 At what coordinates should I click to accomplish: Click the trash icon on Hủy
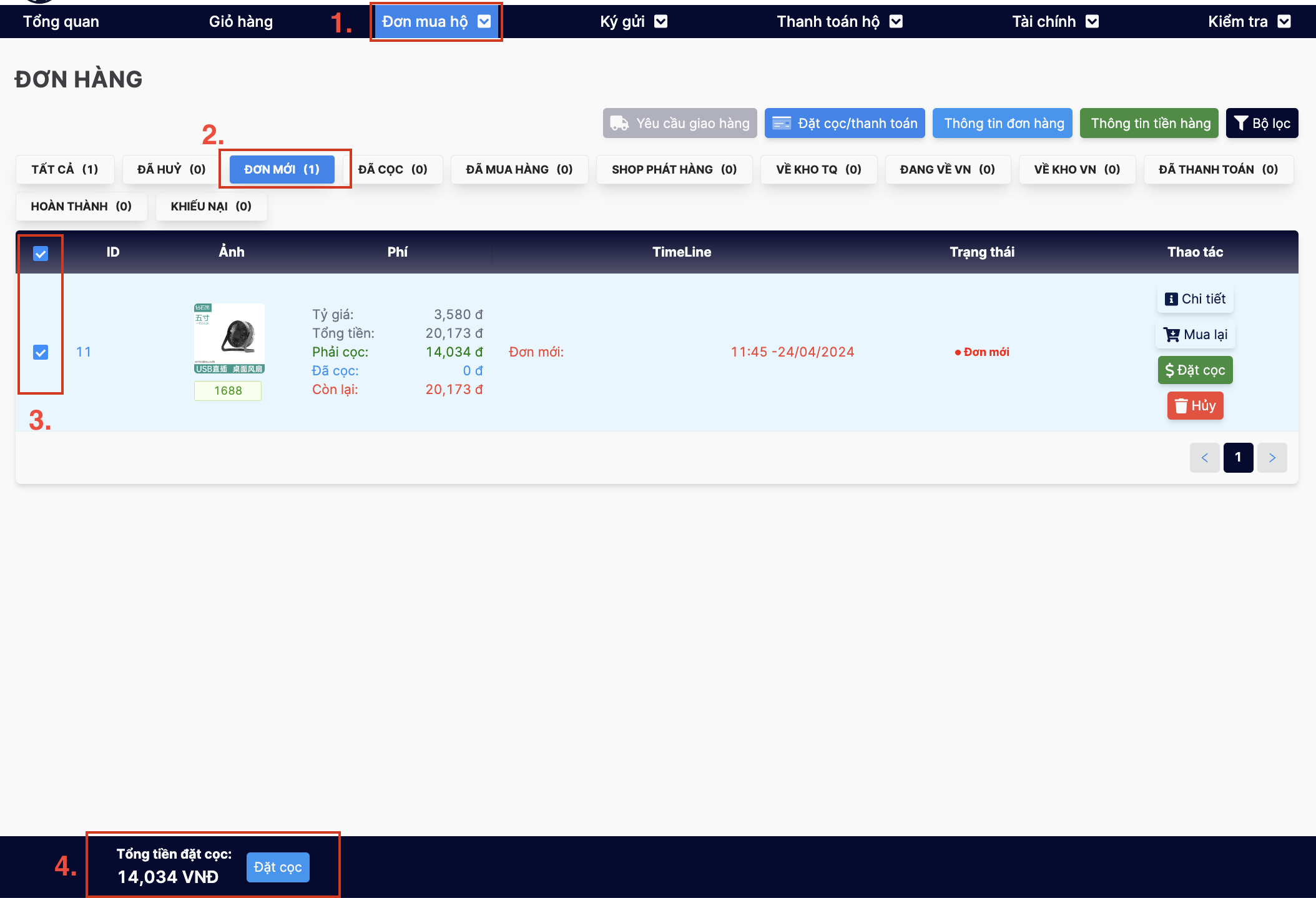pos(1181,406)
